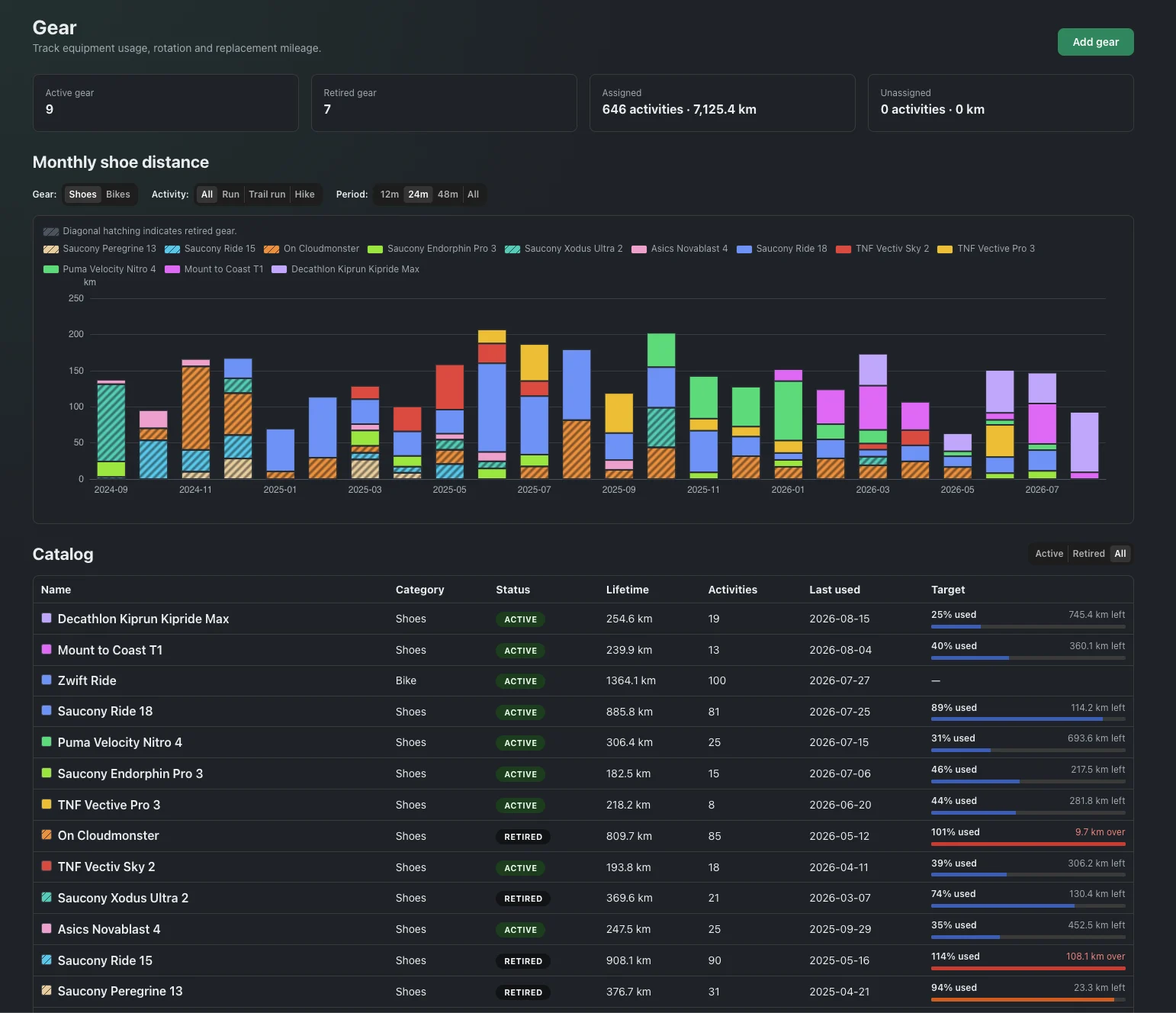Open On Cloudmonster in the catalog
The height and width of the screenshot is (1013, 1176).
pos(583,836)
